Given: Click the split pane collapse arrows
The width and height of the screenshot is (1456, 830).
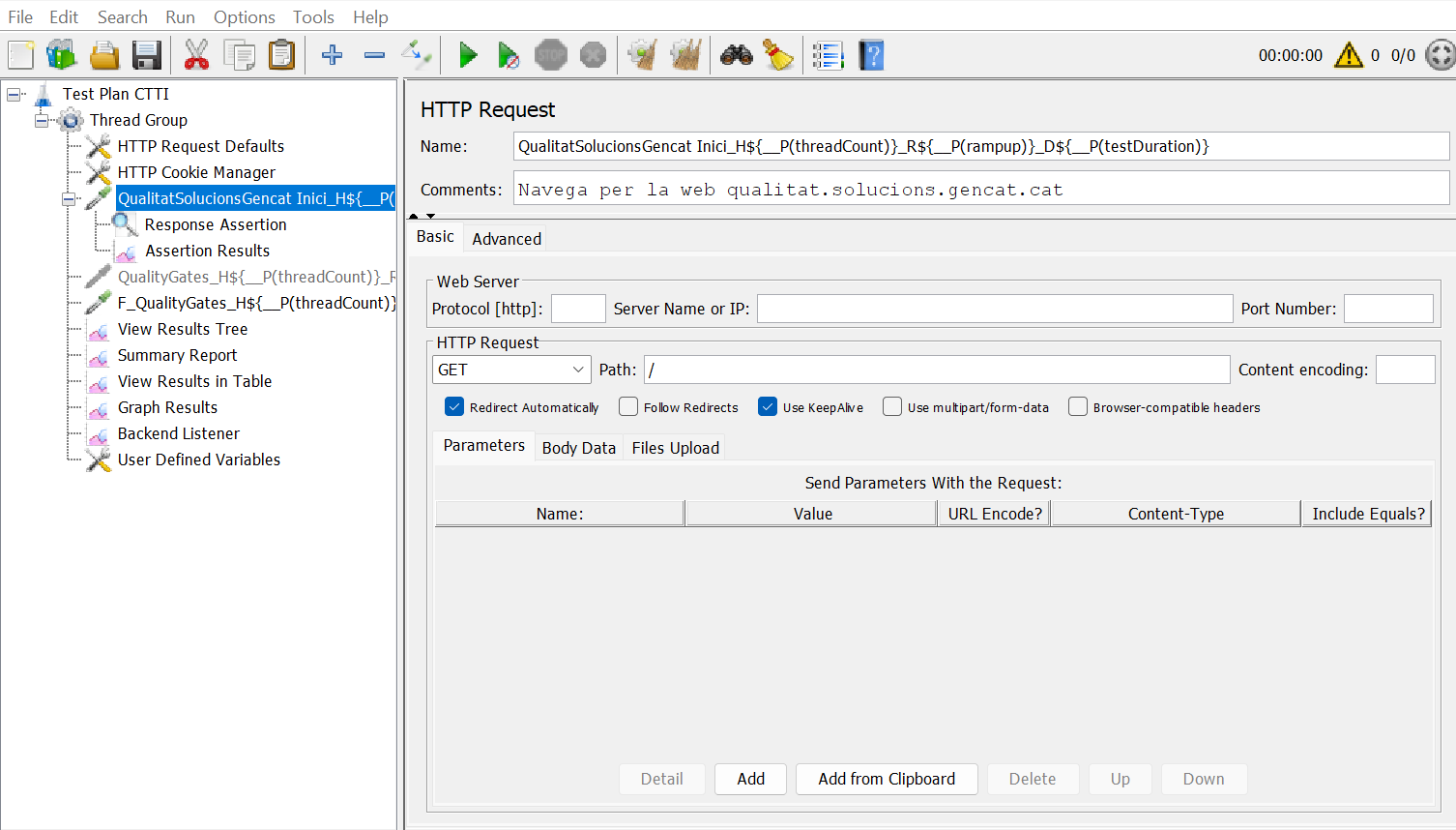Looking at the screenshot, I should (422, 216).
